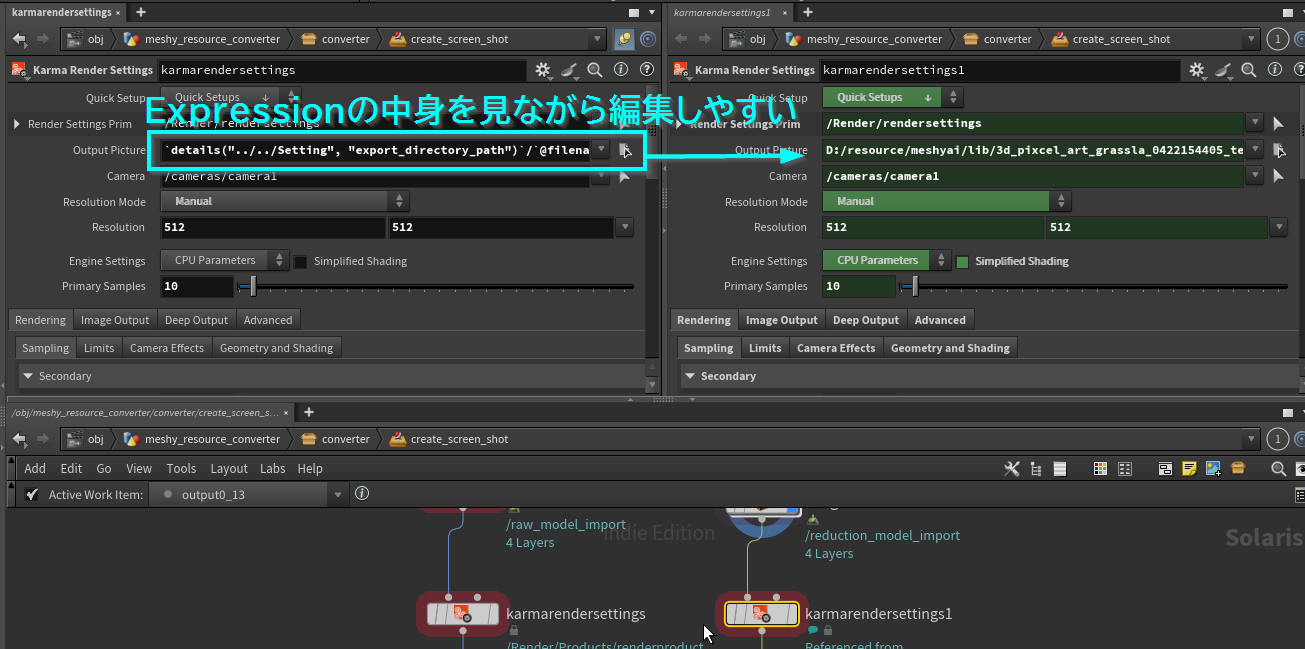Open Resolution presets dropdown in left pane

(x=625, y=227)
